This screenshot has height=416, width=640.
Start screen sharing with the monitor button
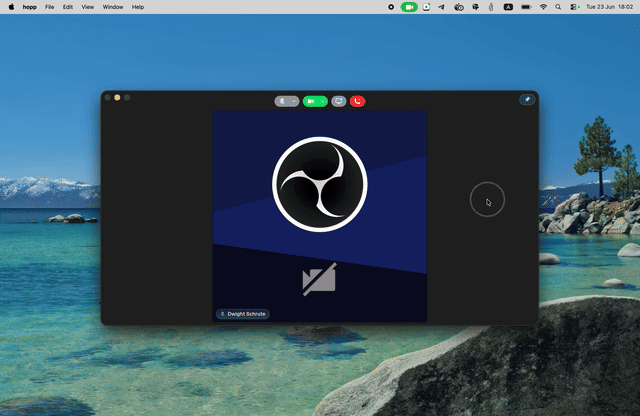point(339,101)
